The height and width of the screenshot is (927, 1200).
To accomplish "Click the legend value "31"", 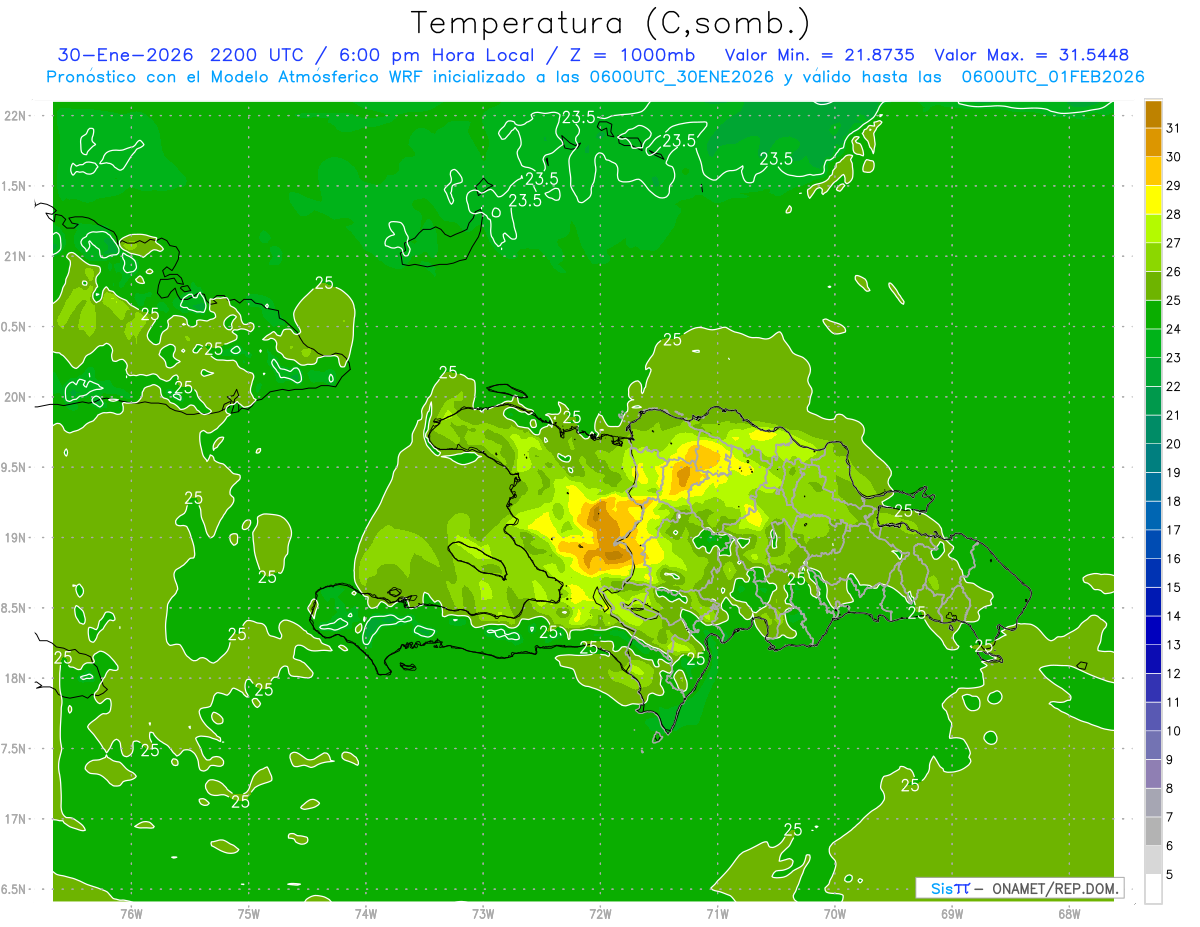I will (x=1174, y=128).
